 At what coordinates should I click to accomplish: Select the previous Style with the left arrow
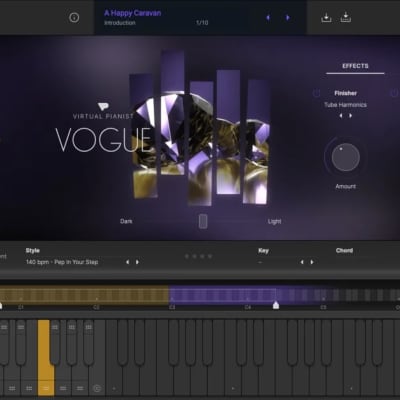point(127,262)
